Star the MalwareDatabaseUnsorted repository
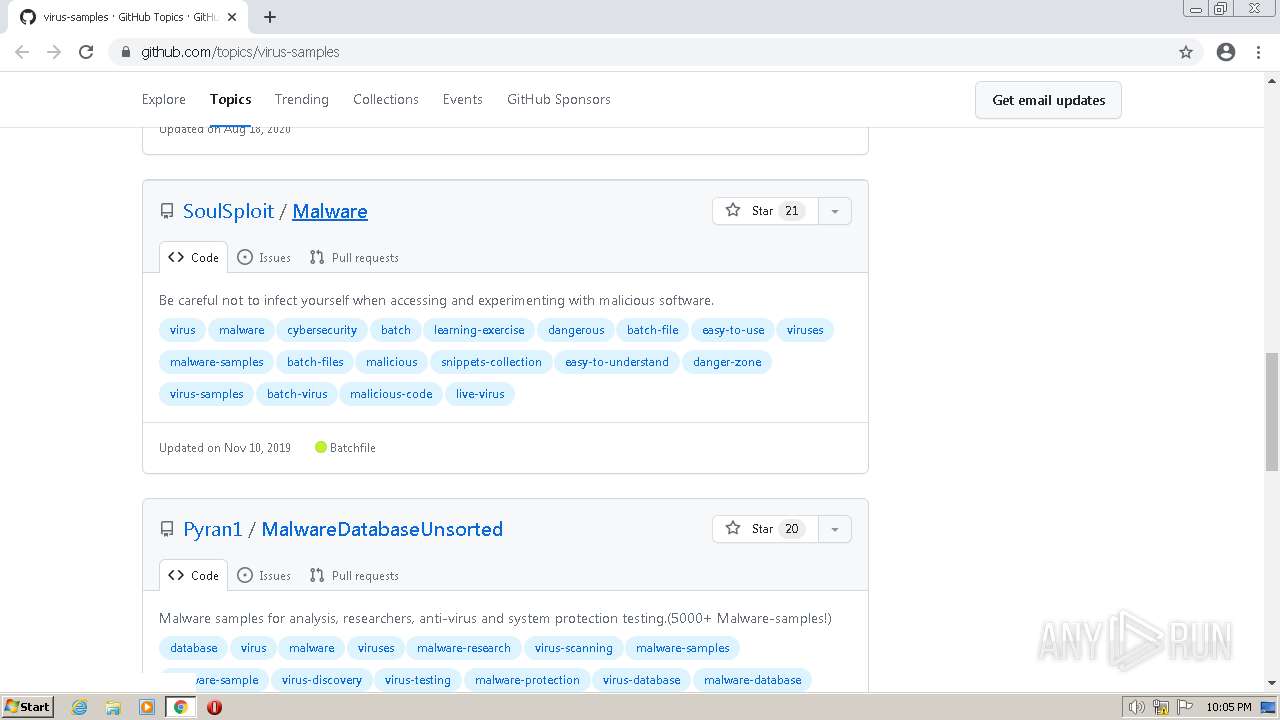This screenshot has width=1280, height=720. click(x=765, y=529)
